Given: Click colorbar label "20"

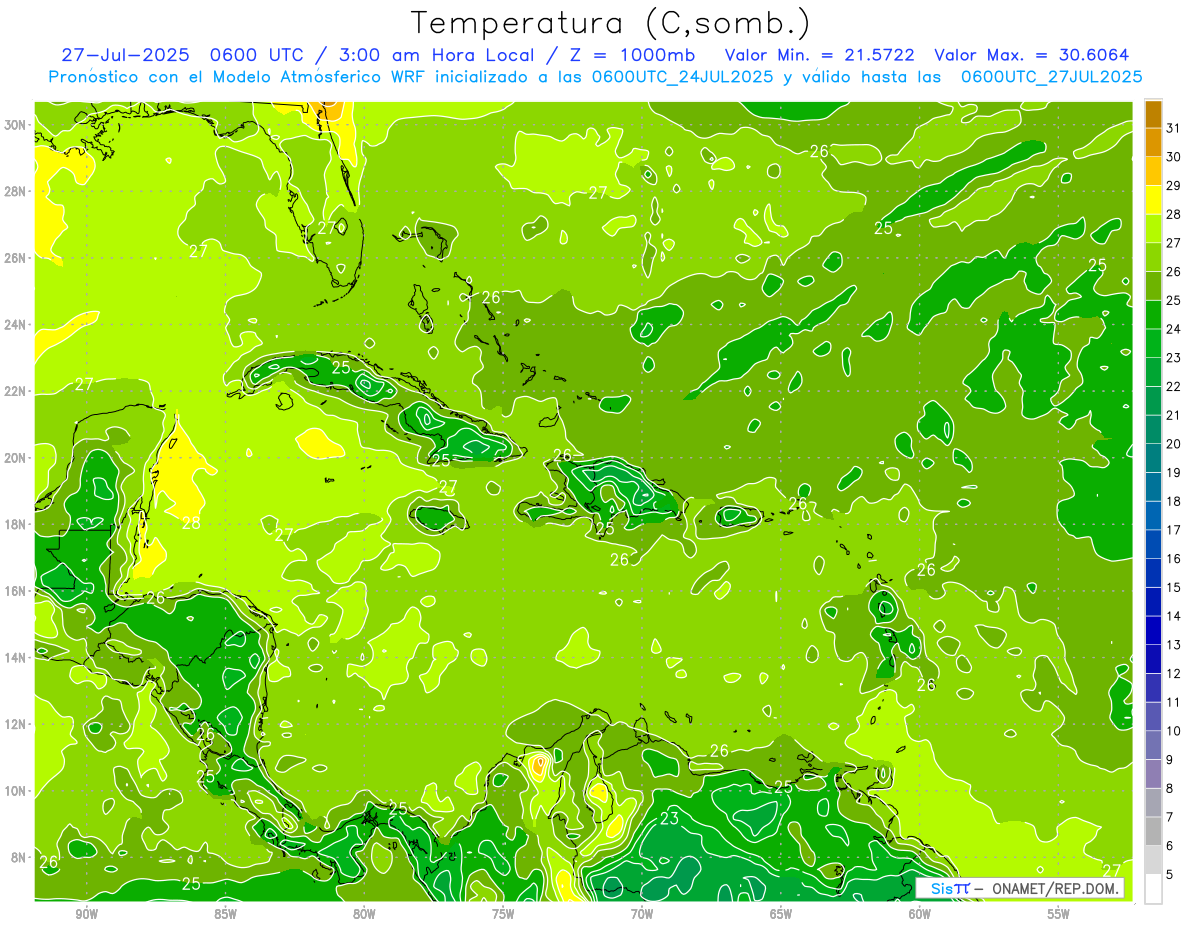Looking at the screenshot, I should coord(1174,444).
